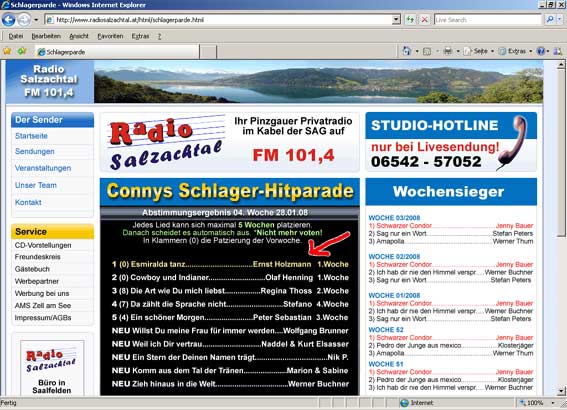The height and width of the screenshot is (410, 567).
Task: Open the Startseite link
Action: pyautogui.click(x=31, y=136)
